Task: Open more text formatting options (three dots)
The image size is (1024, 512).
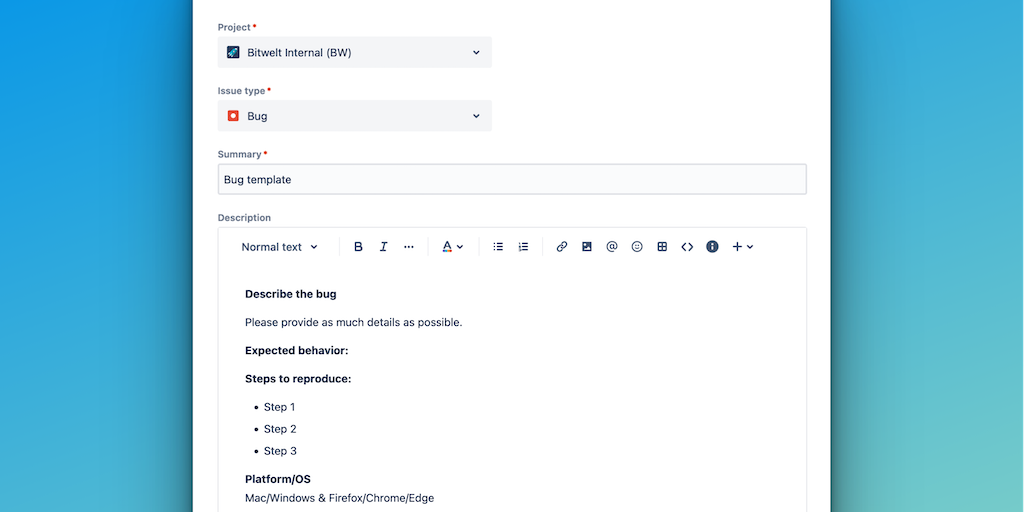Action: (409, 247)
